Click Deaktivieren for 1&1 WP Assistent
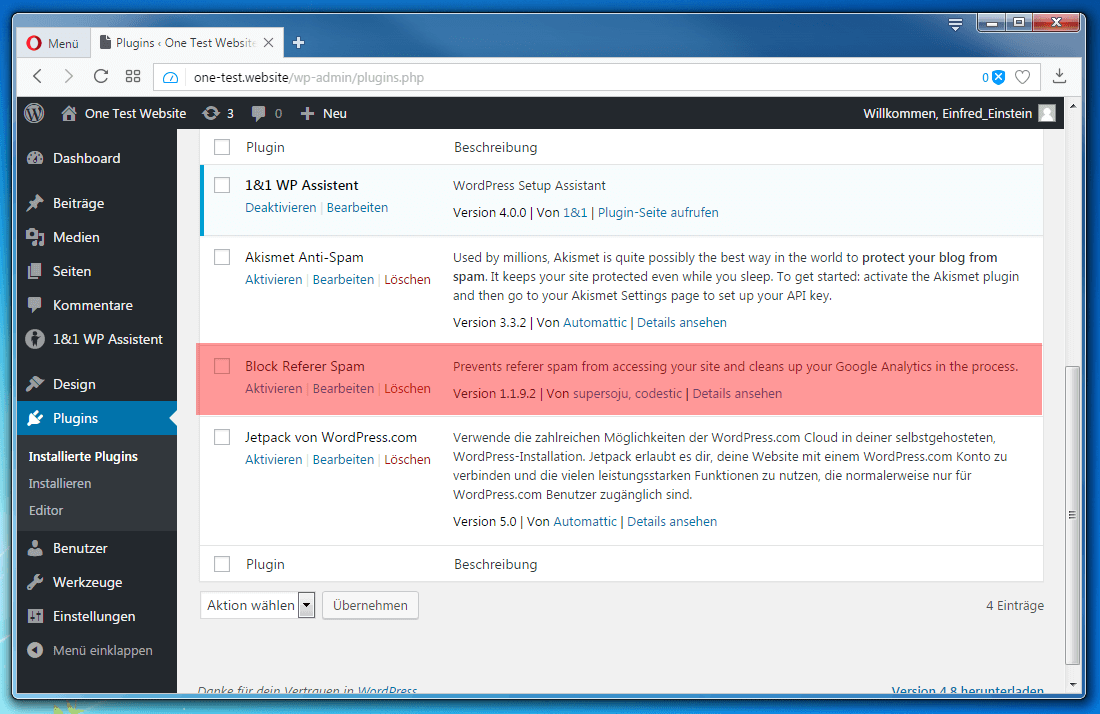Image resolution: width=1100 pixels, height=714 pixels. (281, 208)
